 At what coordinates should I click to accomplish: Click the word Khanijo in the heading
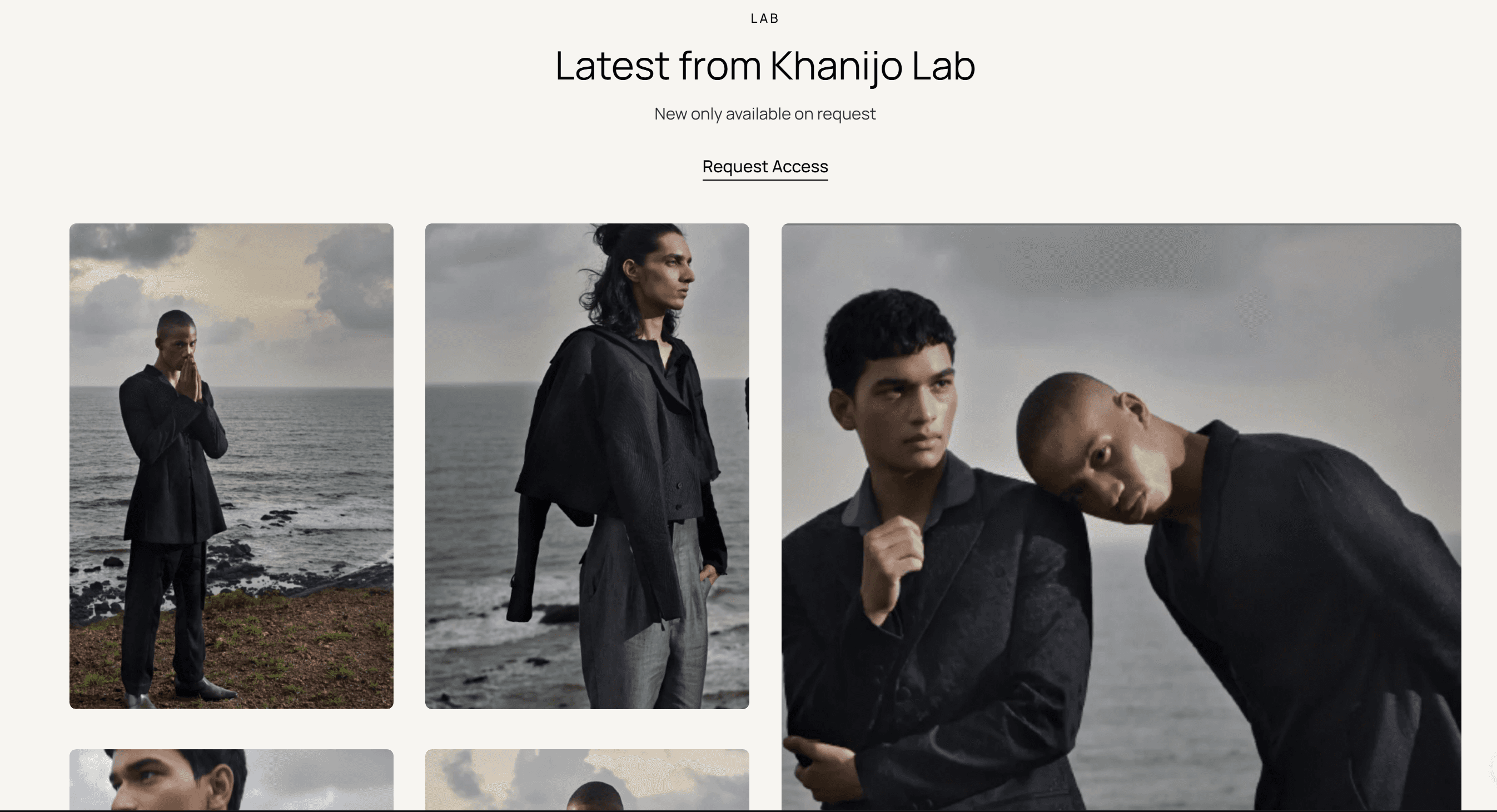click(x=836, y=65)
